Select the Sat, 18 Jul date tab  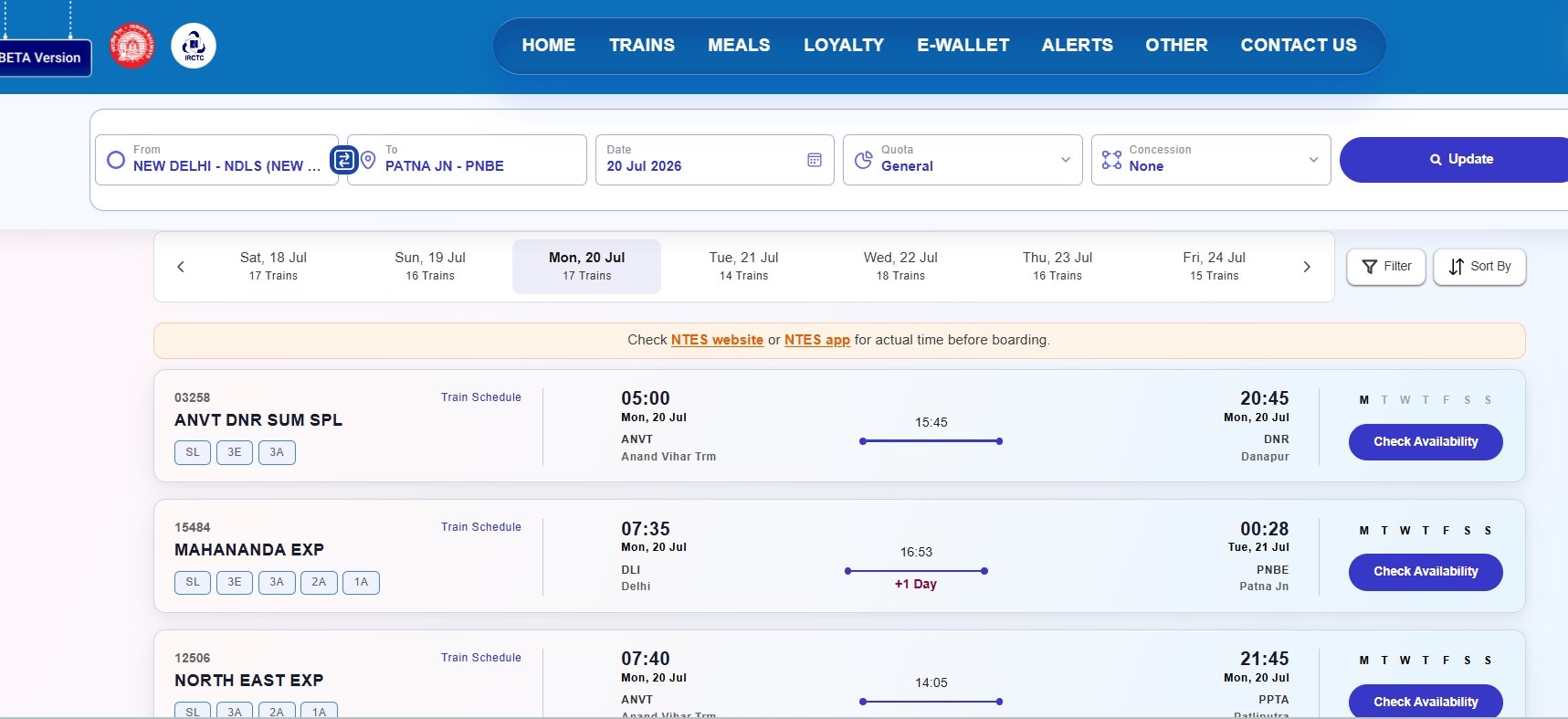[x=273, y=267]
